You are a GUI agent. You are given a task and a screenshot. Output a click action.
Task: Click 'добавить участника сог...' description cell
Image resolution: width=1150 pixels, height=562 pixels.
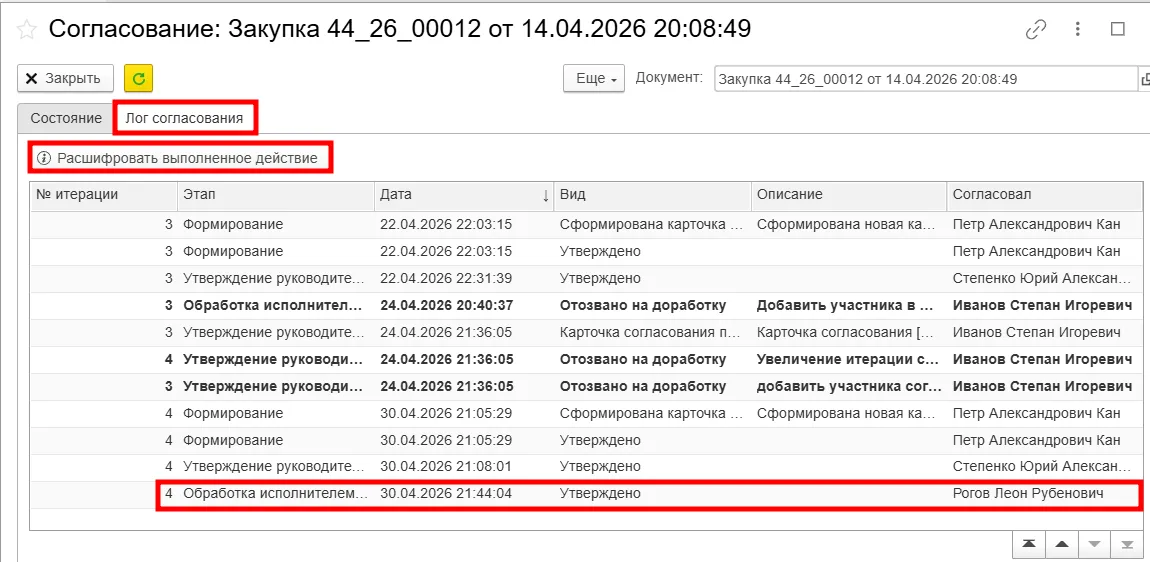coord(849,386)
